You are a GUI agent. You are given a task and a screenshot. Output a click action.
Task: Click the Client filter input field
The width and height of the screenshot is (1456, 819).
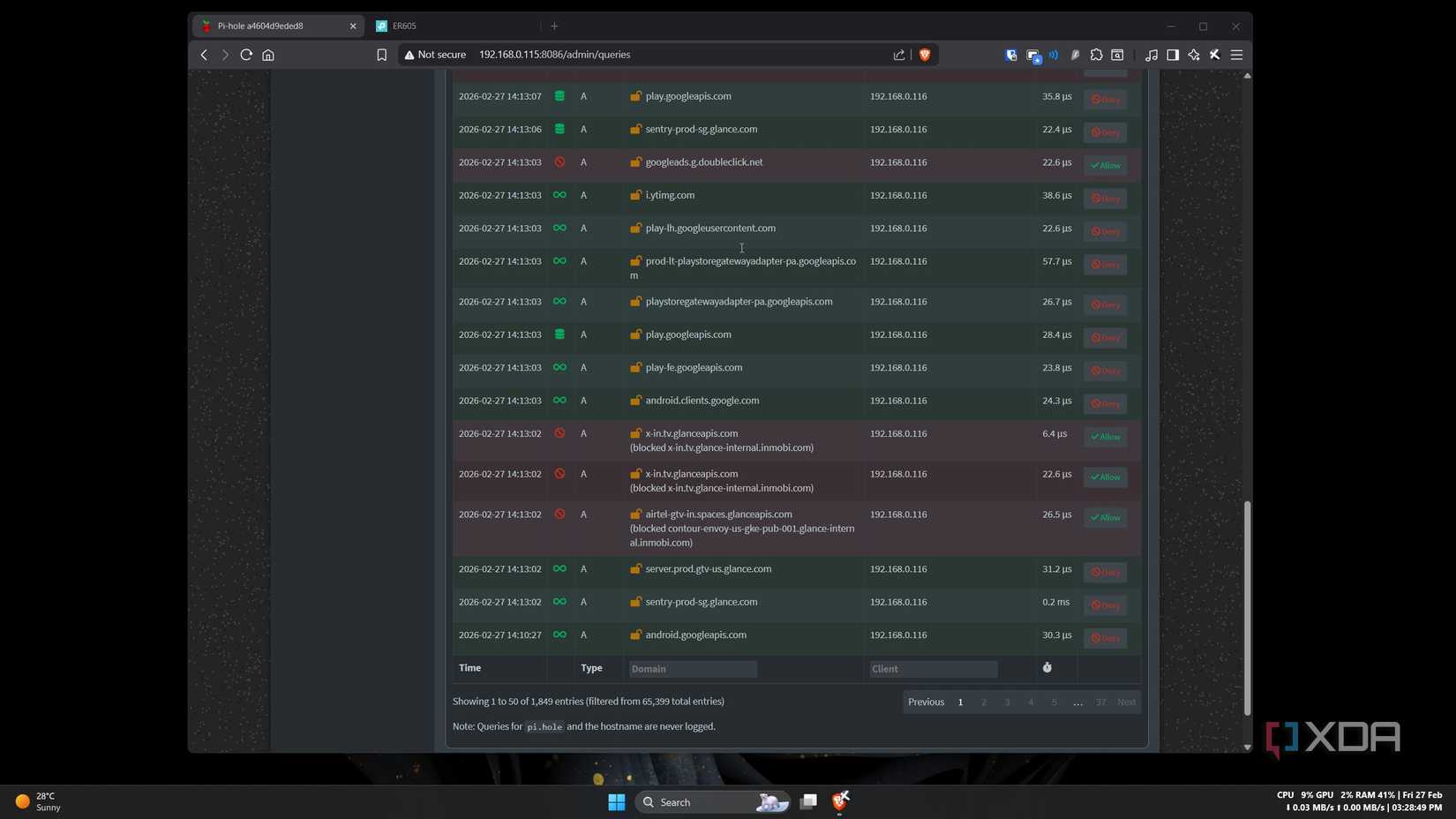coord(933,669)
